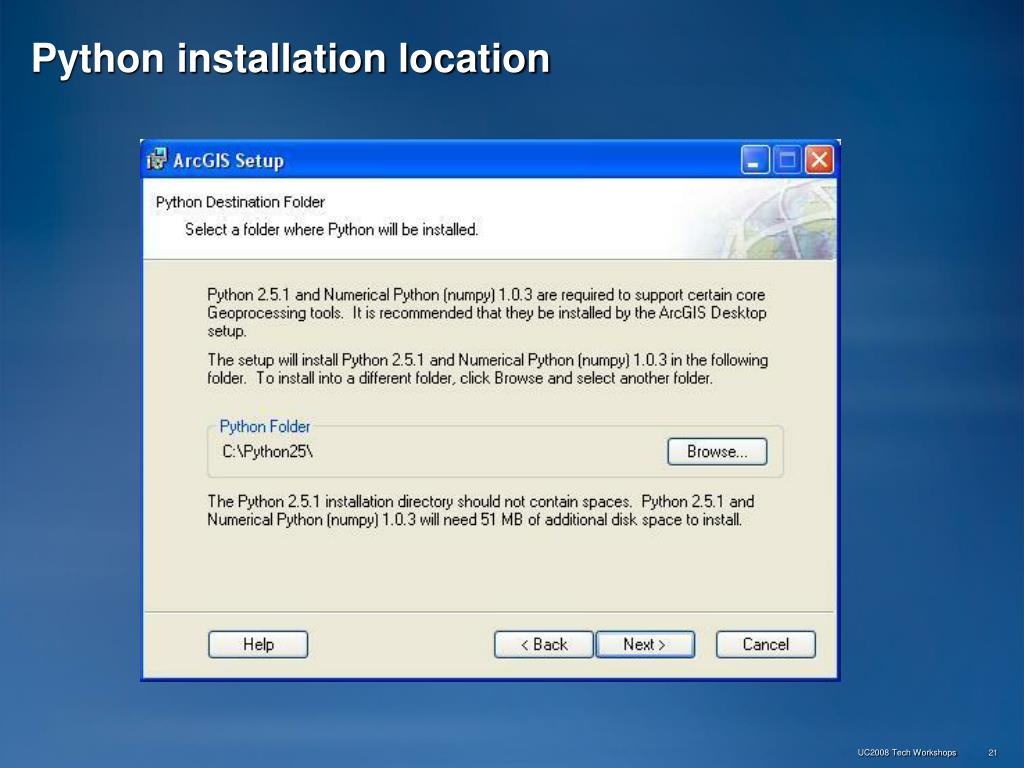Minimize the ArcGIS Setup window

click(754, 160)
